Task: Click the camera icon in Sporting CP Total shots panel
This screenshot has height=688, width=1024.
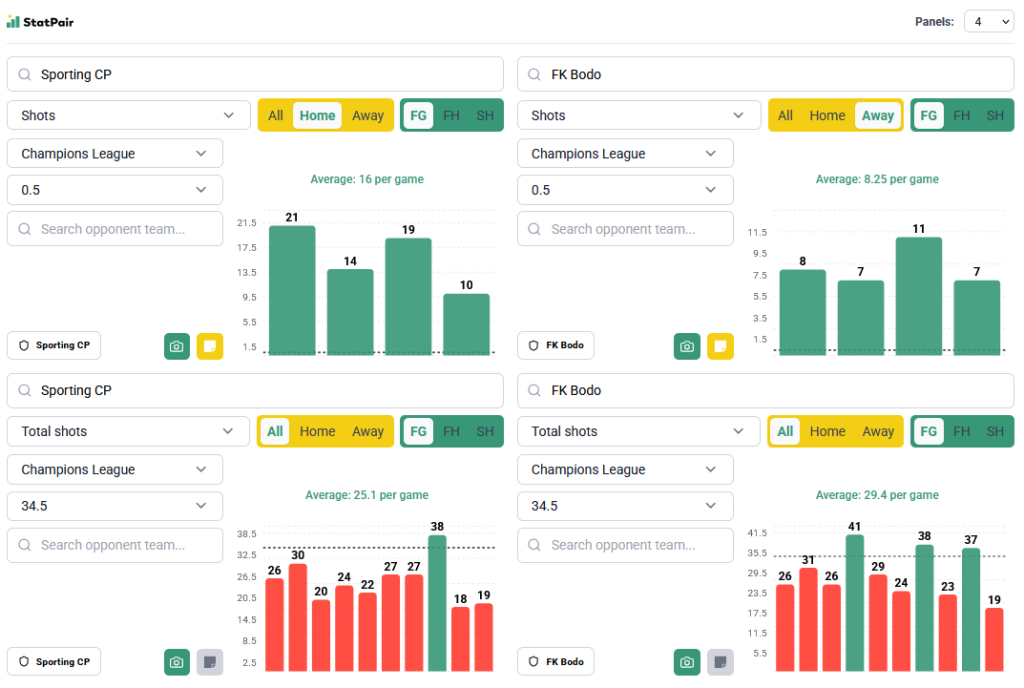Action: pyautogui.click(x=177, y=662)
